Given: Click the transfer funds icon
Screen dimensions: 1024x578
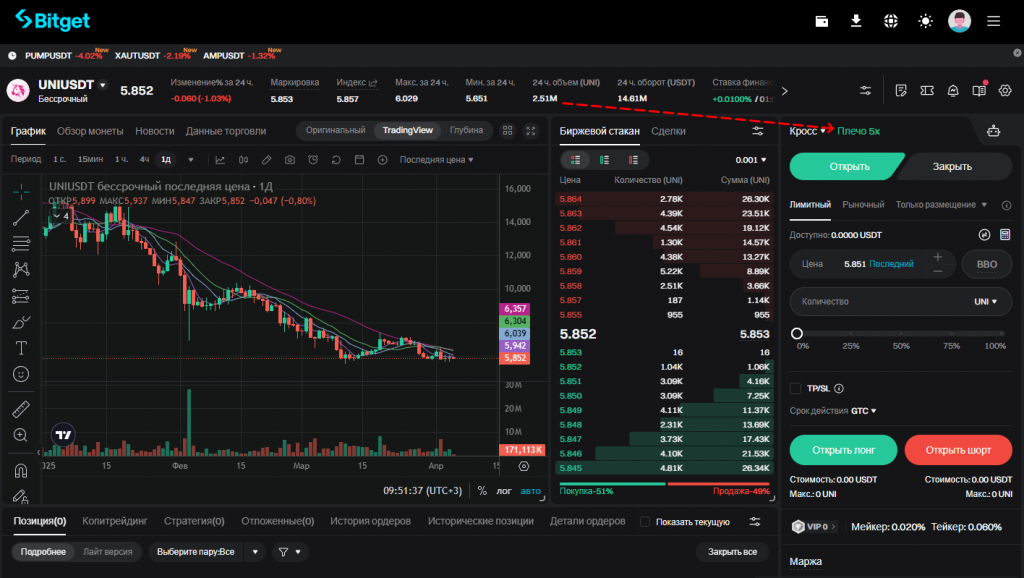Looking at the screenshot, I should tap(984, 234).
